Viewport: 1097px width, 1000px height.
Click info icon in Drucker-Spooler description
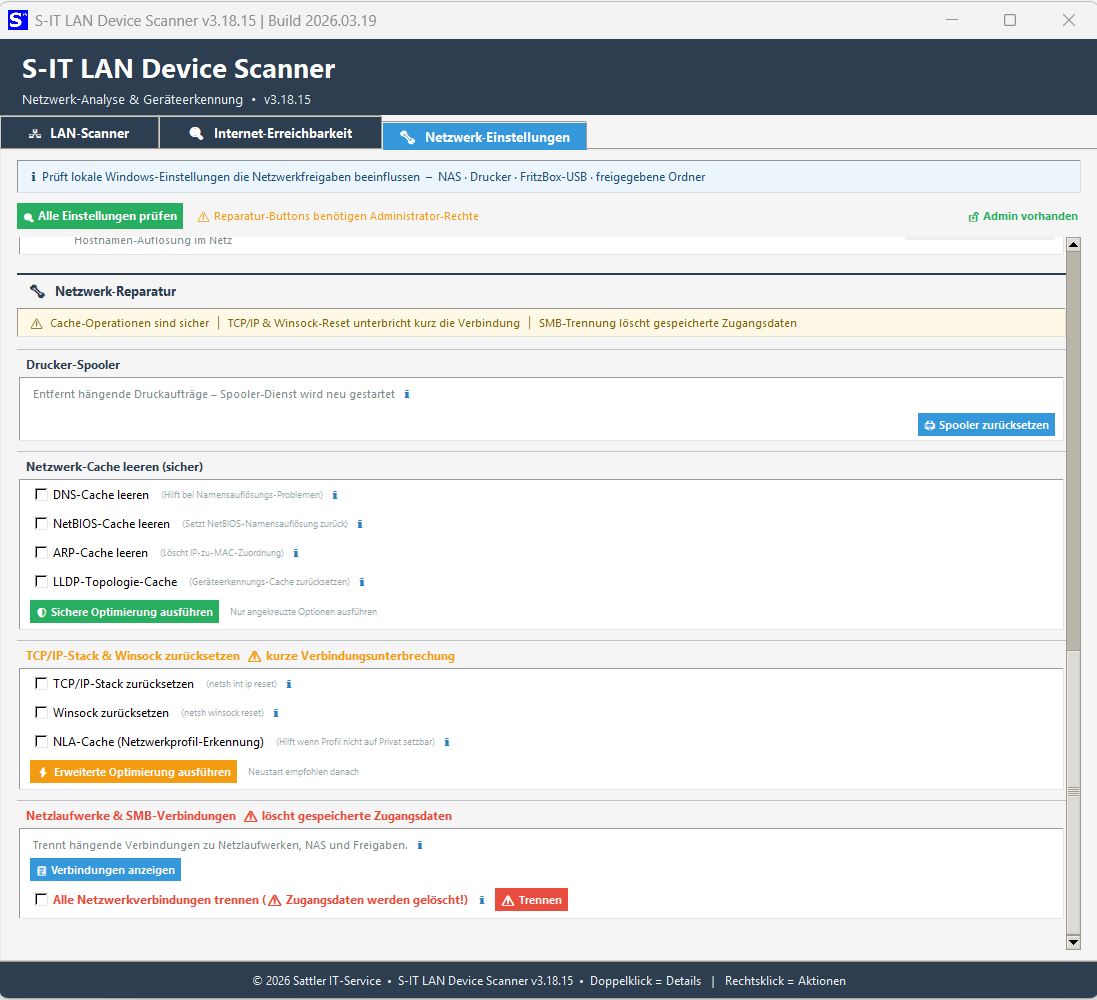pyautogui.click(x=407, y=395)
